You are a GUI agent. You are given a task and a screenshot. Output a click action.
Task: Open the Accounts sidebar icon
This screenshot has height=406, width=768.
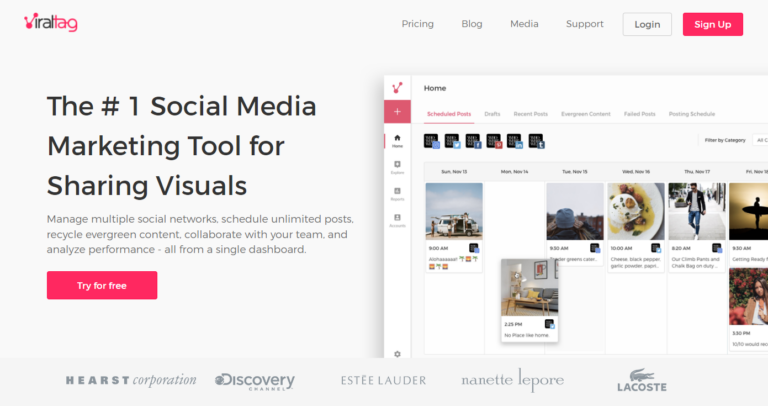point(397,220)
